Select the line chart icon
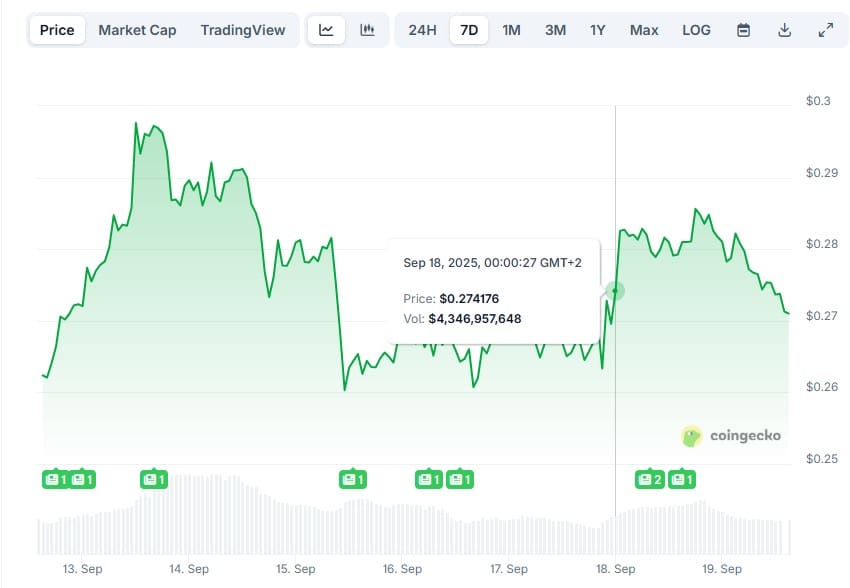Image resolution: width=850 pixels, height=588 pixels. coord(325,29)
